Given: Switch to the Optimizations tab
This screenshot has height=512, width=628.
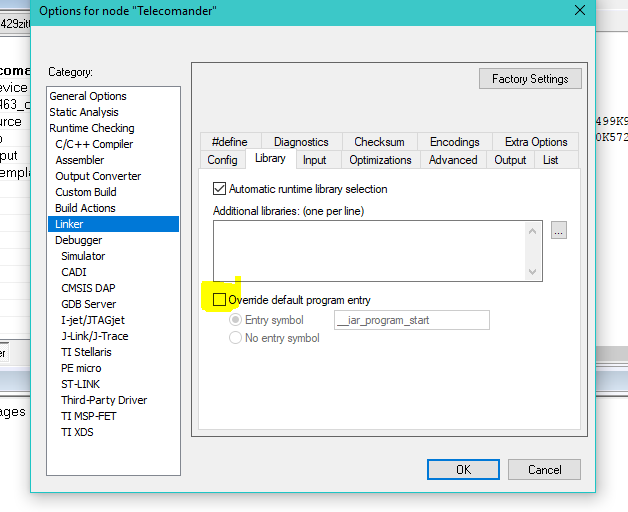Looking at the screenshot, I should click(380, 160).
